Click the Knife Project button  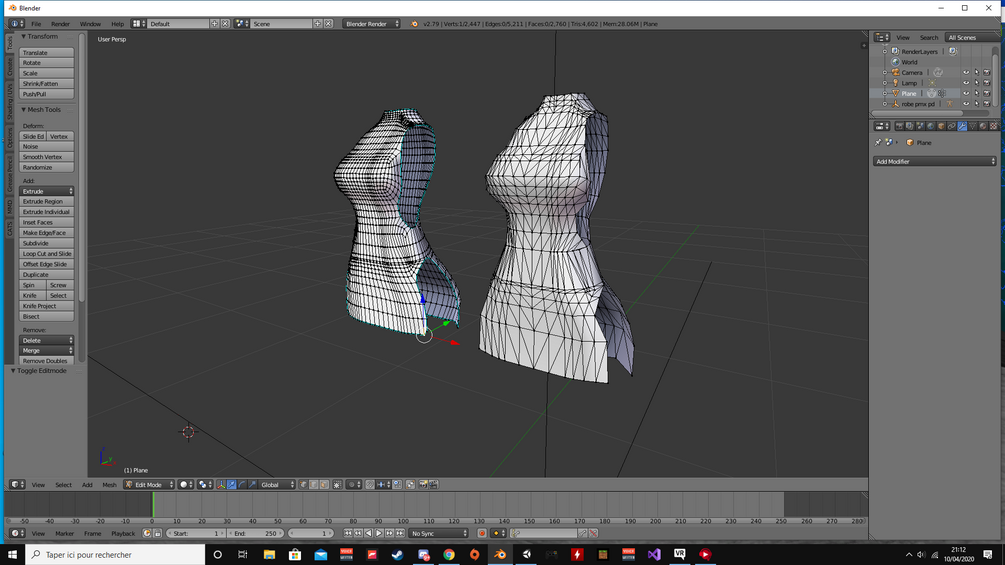[x=47, y=306]
